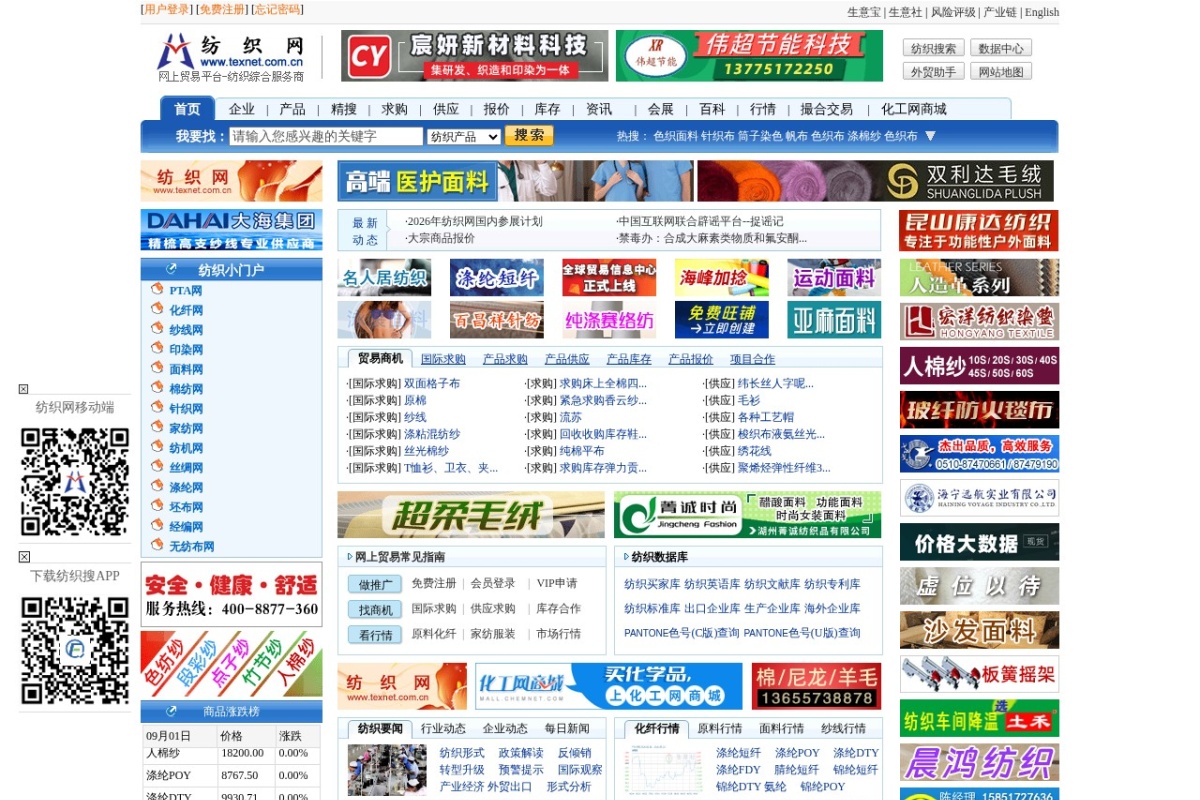Click the 找商机 button
Screen dimensions: 1200x800
click(x=375, y=609)
